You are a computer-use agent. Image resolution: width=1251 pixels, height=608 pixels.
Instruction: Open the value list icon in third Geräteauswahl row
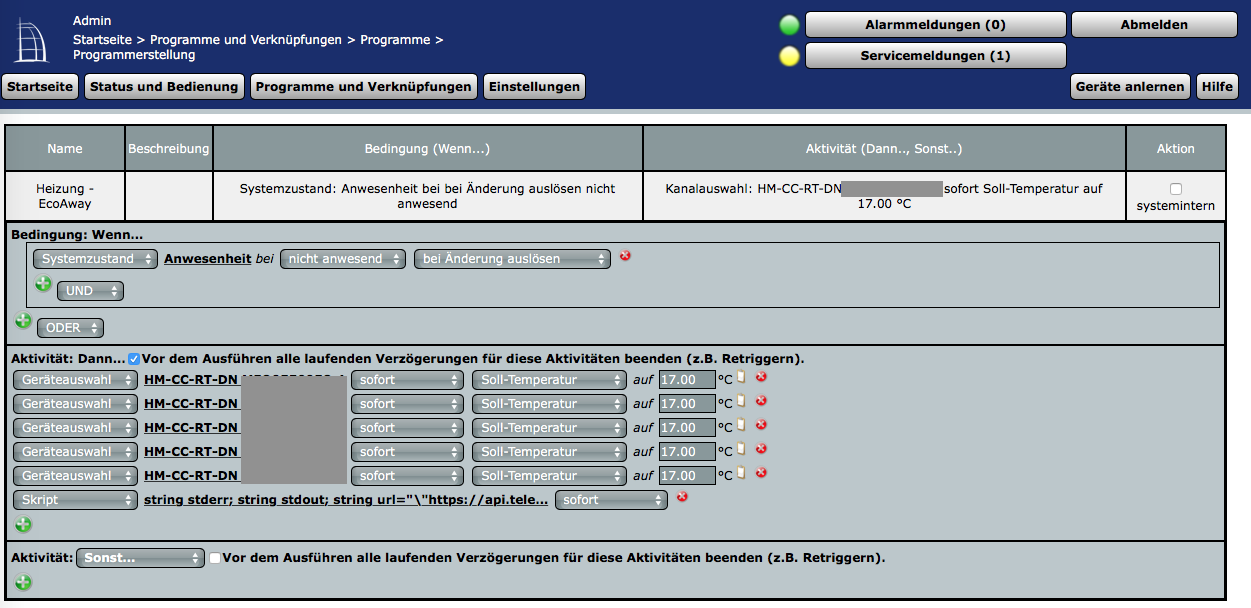[742, 425]
